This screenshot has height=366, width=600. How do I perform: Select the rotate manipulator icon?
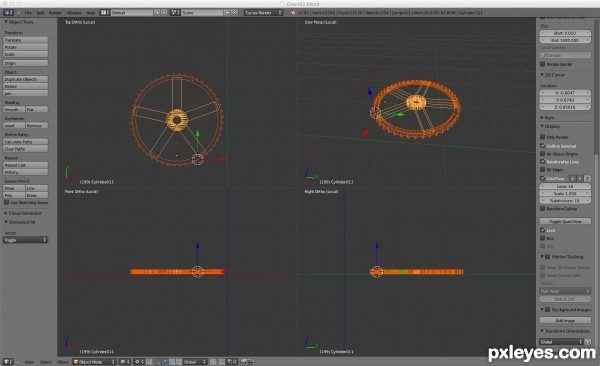172,361
